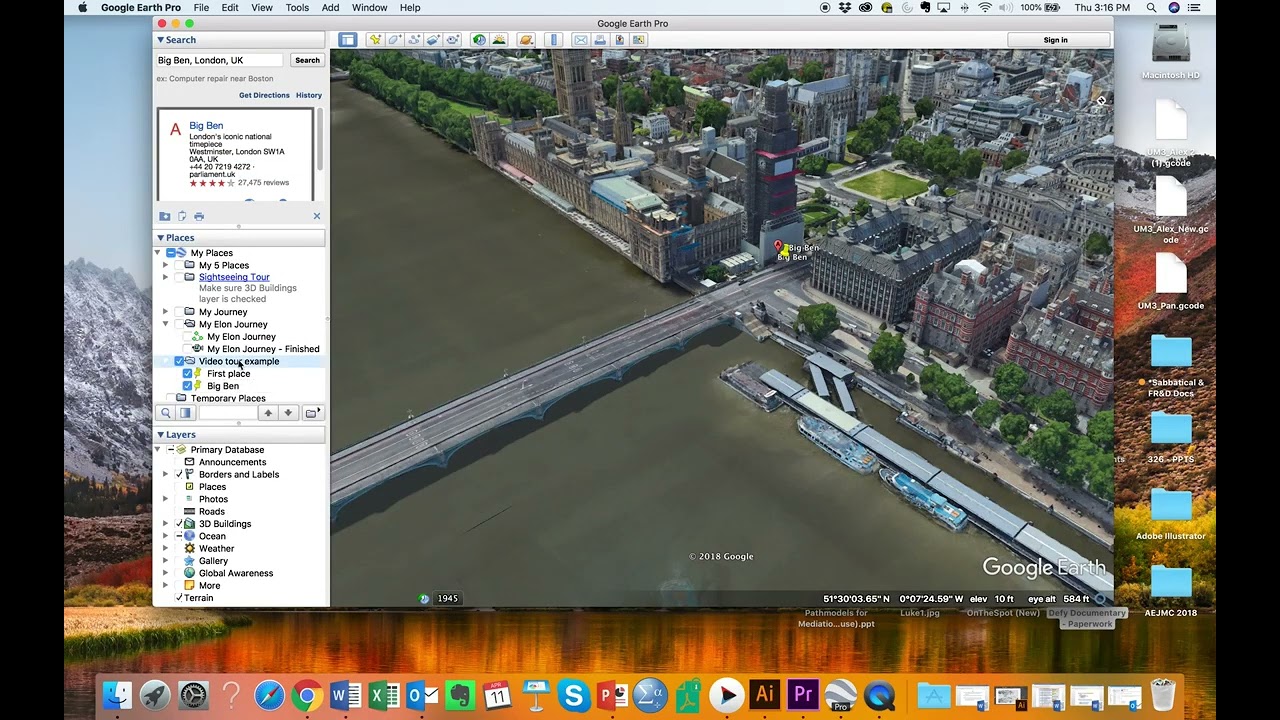Open the Sightseeing Tour link
The height and width of the screenshot is (720, 1280).
234,277
